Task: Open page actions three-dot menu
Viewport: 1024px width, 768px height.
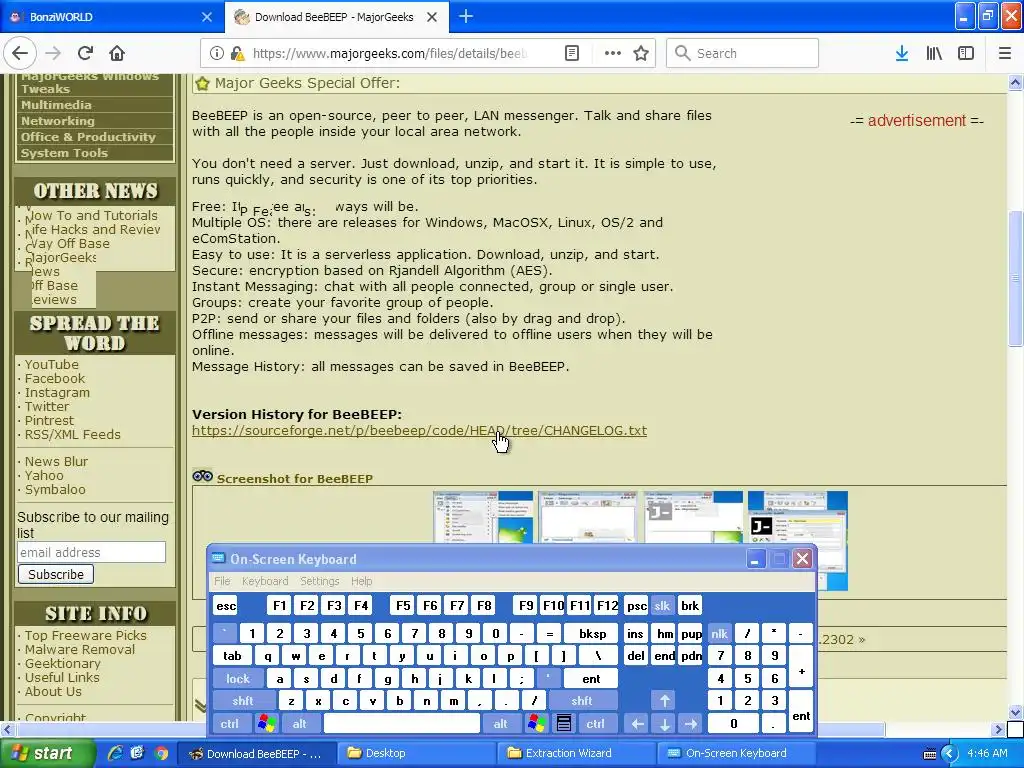Action: [x=612, y=53]
